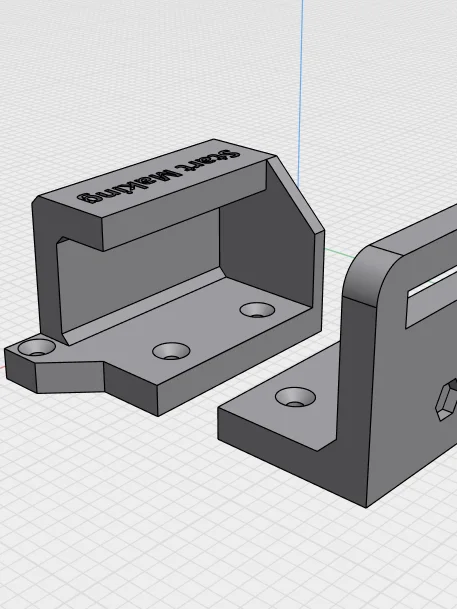Select the middle countersunk hole of the left bracket
The height and width of the screenshot is (609, 457).
click(x=171, y=351)
